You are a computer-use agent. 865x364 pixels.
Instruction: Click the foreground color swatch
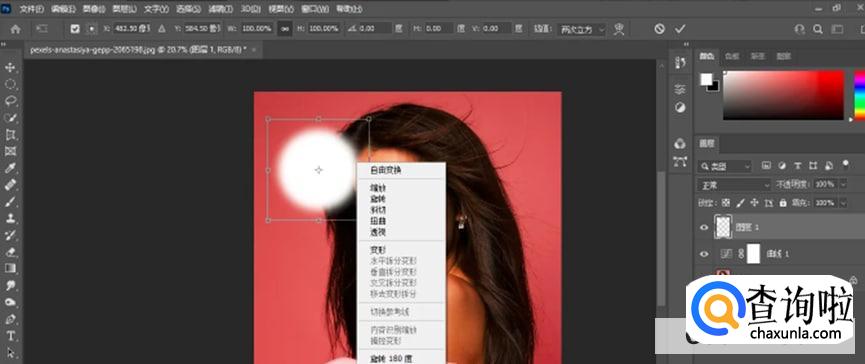tap(706, 79)
